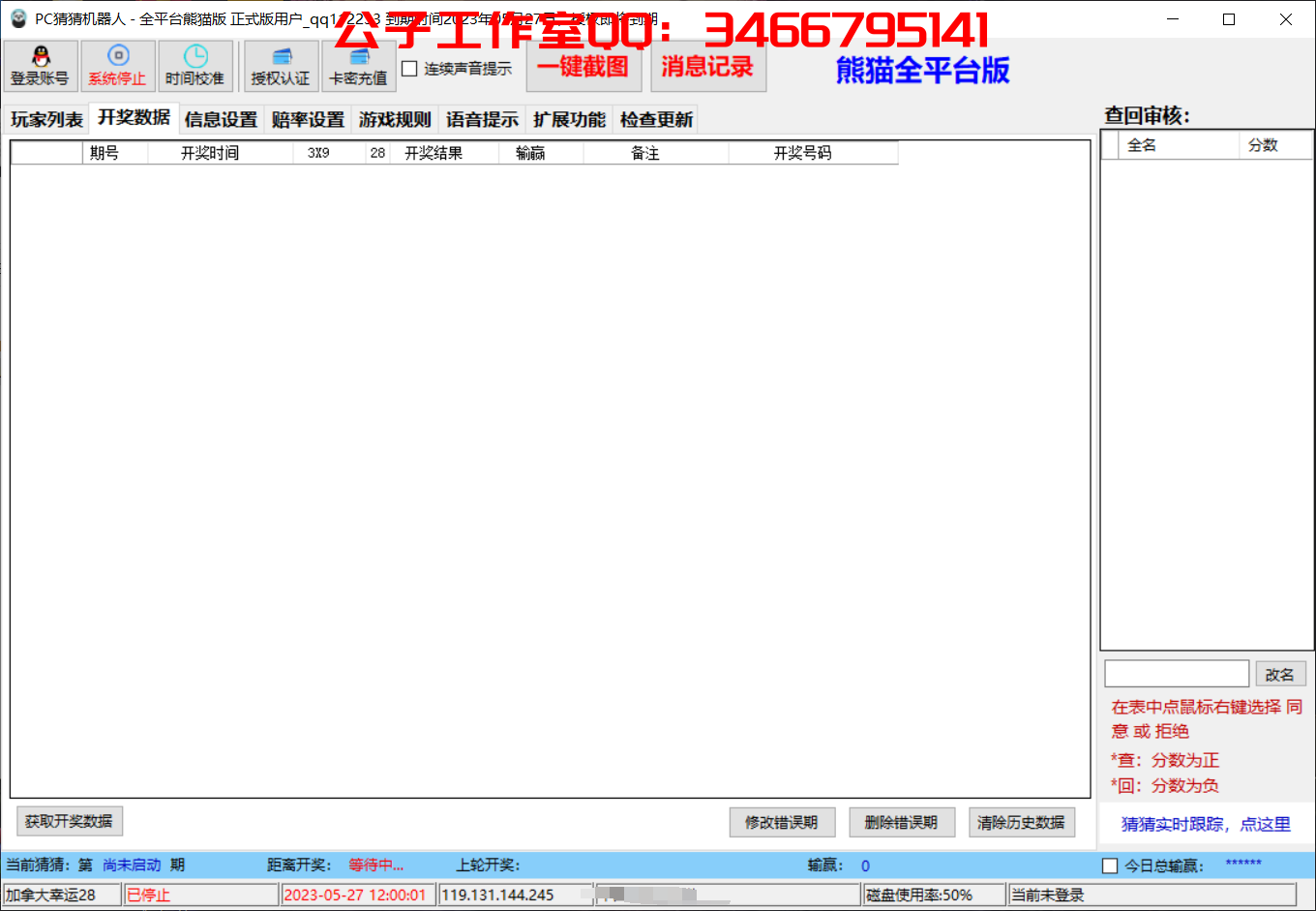
Task: Close the PC猜猜机器人 window
Action: coord(1286,19)
